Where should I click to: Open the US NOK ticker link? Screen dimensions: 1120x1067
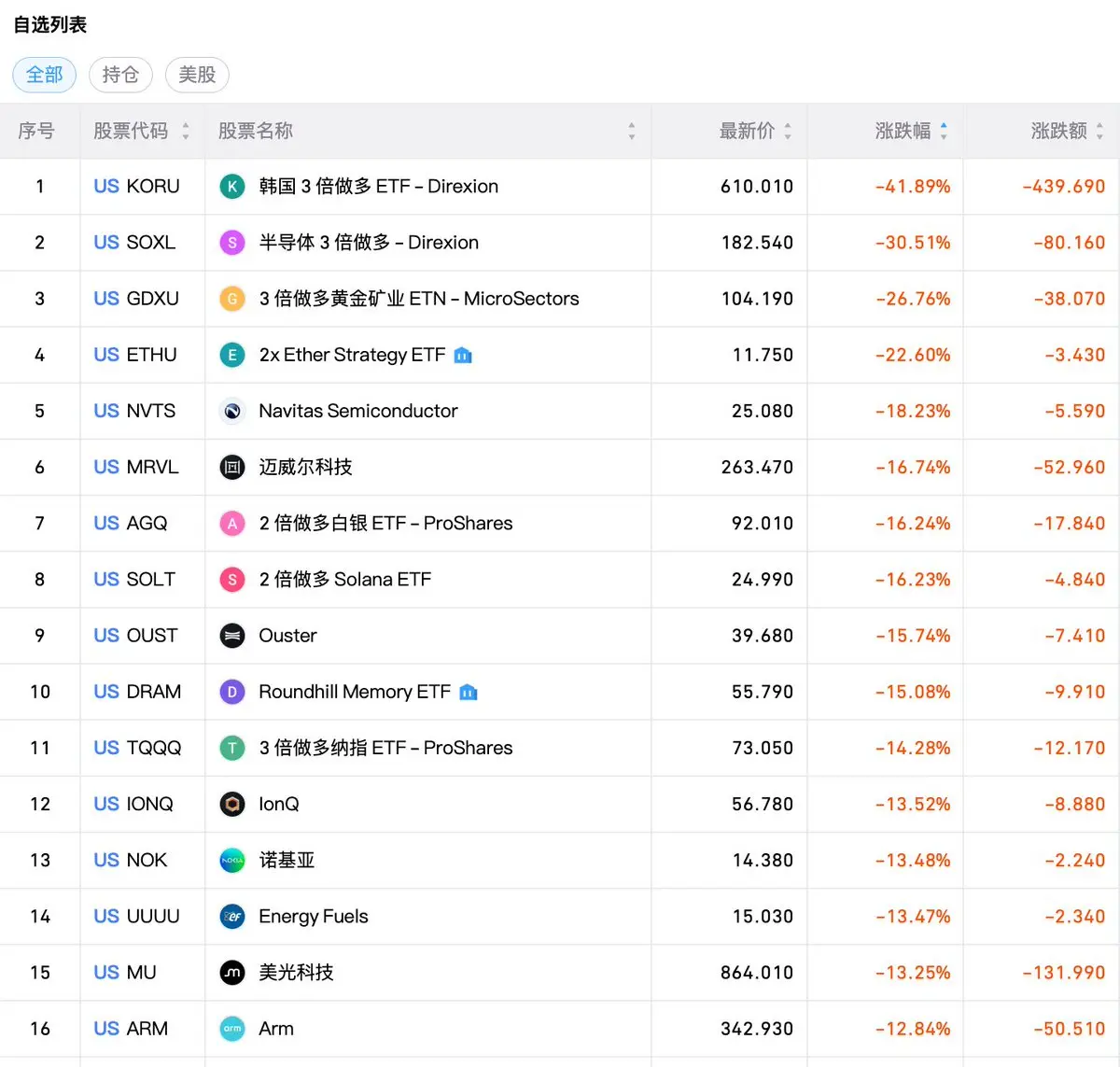pyautogui.click(x=131, y=860)
